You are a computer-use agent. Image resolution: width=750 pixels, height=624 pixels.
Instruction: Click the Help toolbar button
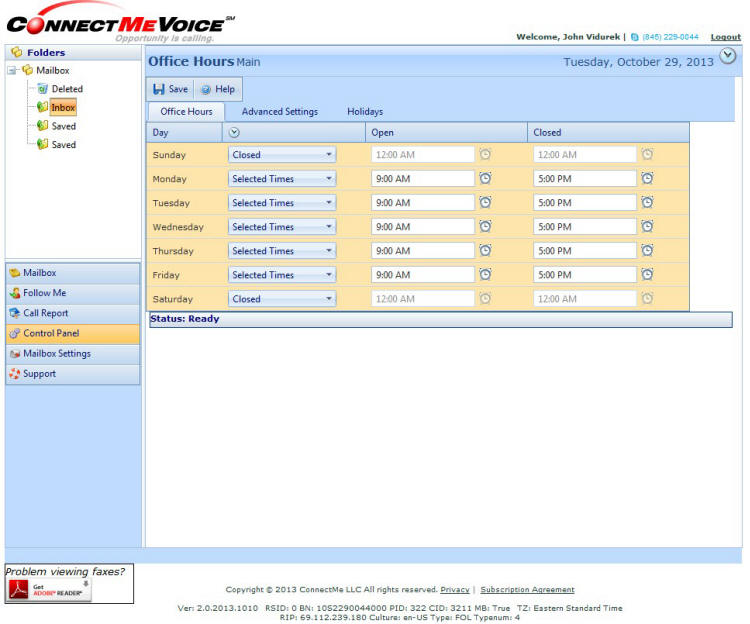point(218,89)
